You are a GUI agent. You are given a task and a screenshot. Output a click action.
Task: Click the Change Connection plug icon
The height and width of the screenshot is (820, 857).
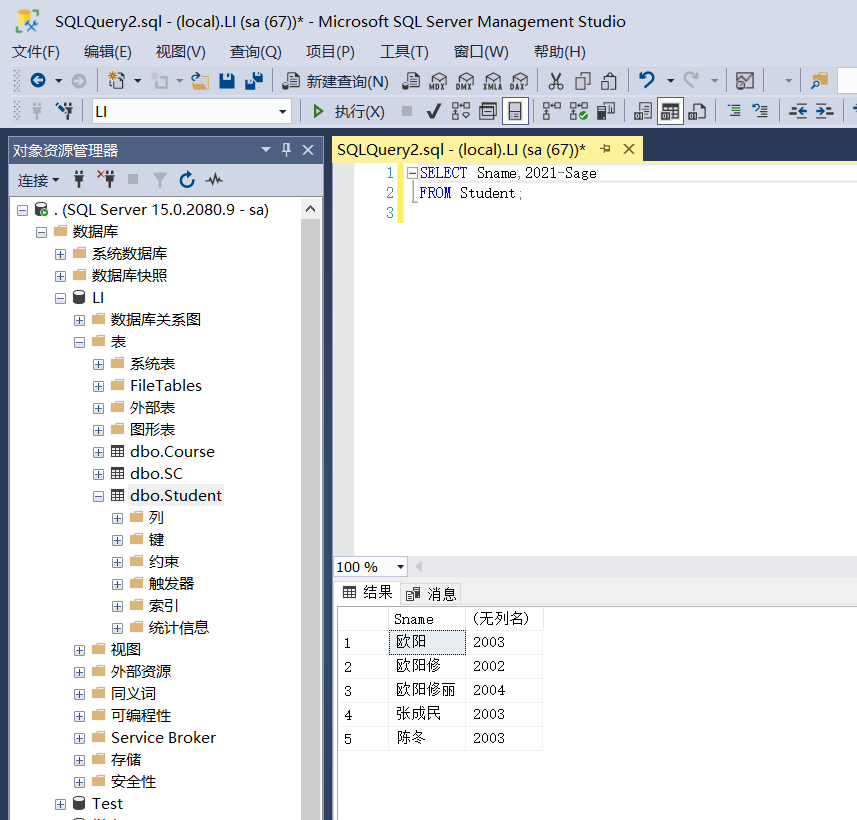[64, 112]
